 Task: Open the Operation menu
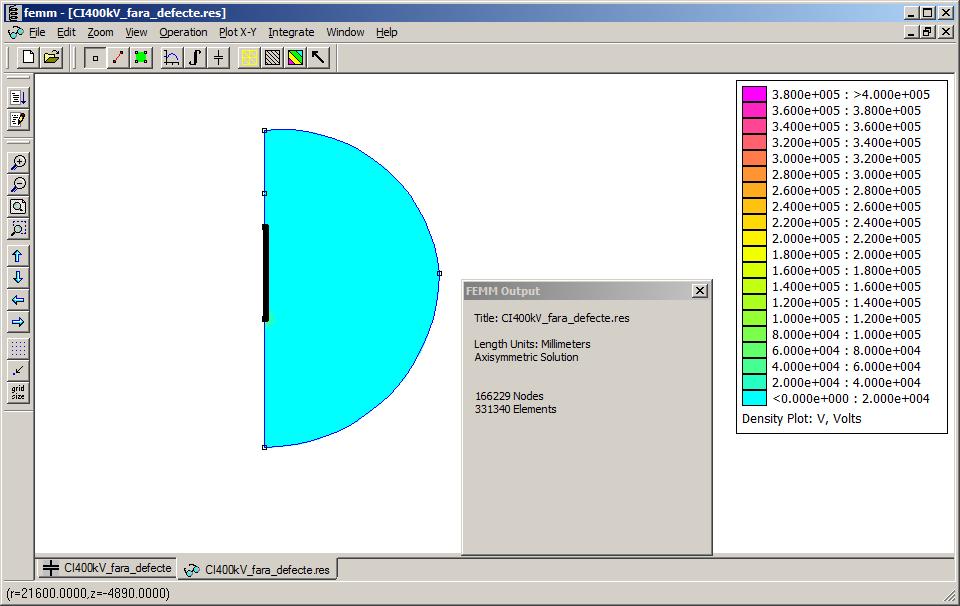pyautogui.click(x=183, y=32)
